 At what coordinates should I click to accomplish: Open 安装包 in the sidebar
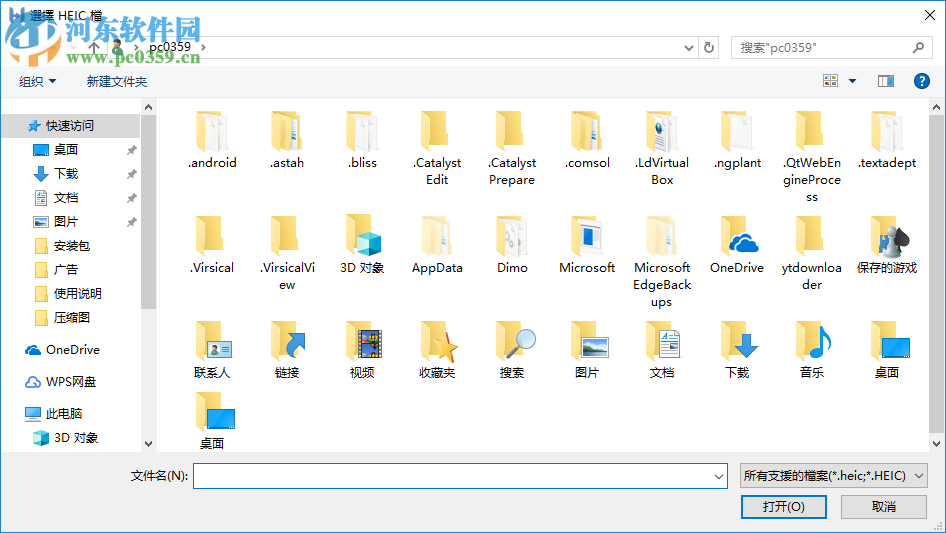71,246
